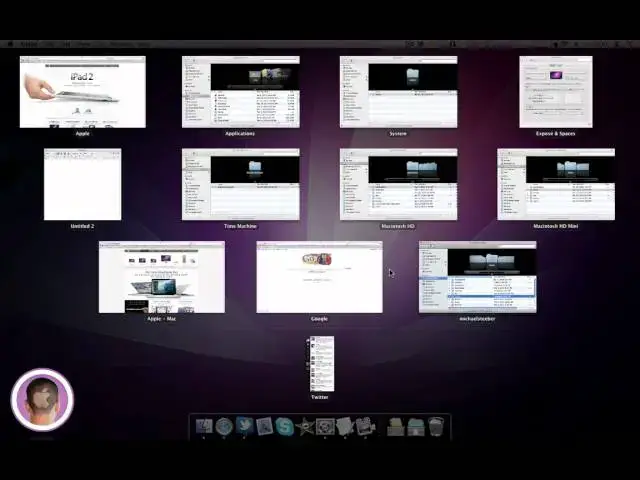Select the Apple iPad 2 Safari window

[83, 92]
